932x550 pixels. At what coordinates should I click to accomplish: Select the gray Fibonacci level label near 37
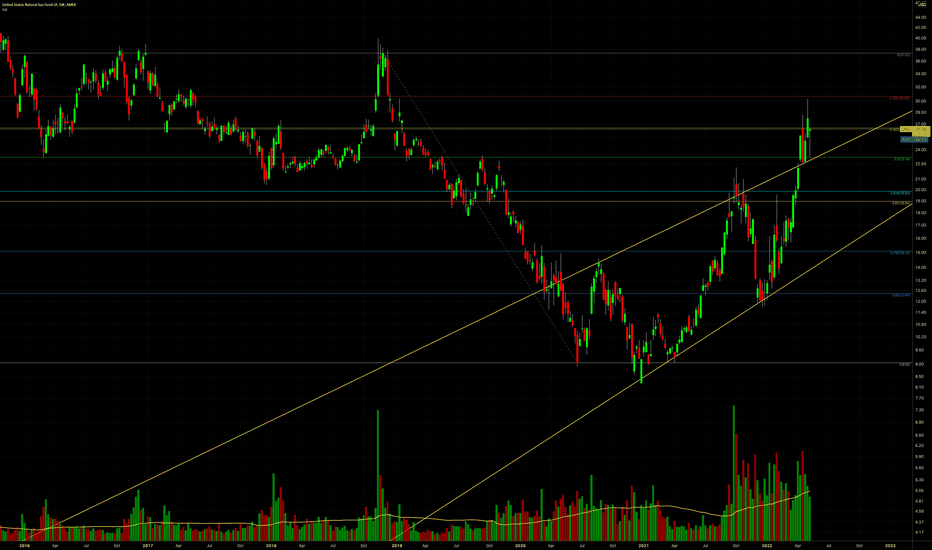point(903,55)
